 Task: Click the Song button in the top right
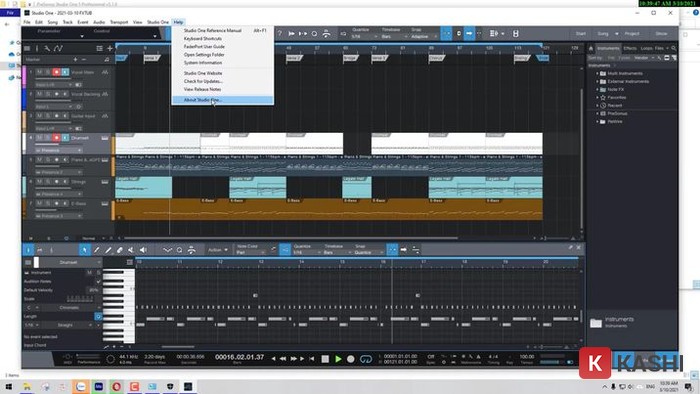[603, 33]
